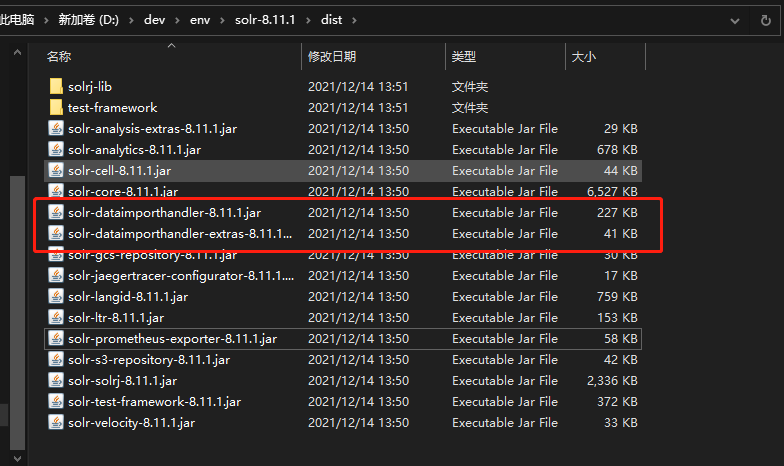Select solr-dataimporthandler-8.11.1.jar file name
This screenshot has width=784, height=466.
pyautogui.click(x=164, y=212)
